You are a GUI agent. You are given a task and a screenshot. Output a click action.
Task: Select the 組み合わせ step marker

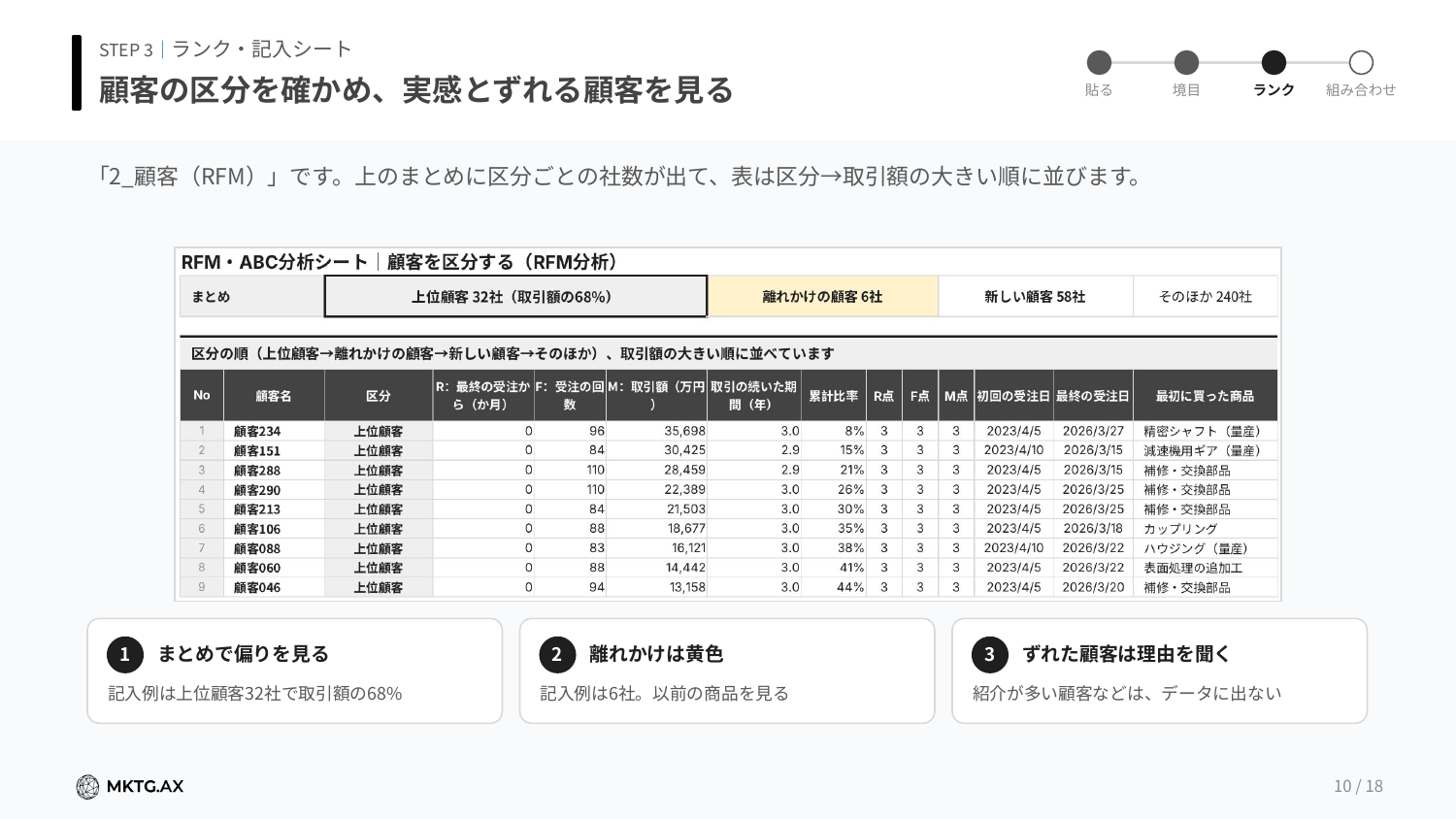(x=1361, y=63)
